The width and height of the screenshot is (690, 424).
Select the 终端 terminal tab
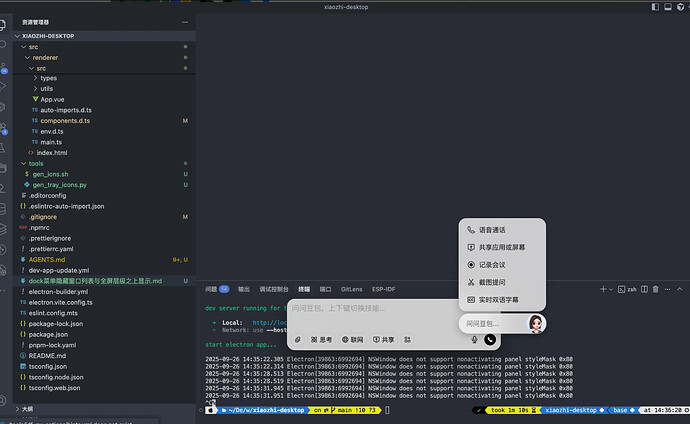(x=304, y=289)
